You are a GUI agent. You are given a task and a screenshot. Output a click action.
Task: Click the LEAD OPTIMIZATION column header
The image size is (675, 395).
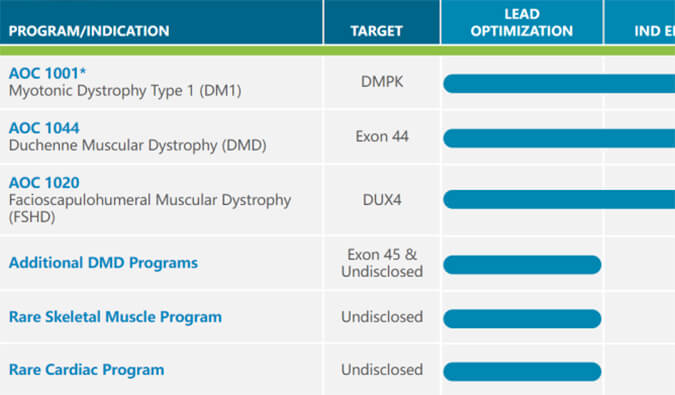[x=522, y=22]
